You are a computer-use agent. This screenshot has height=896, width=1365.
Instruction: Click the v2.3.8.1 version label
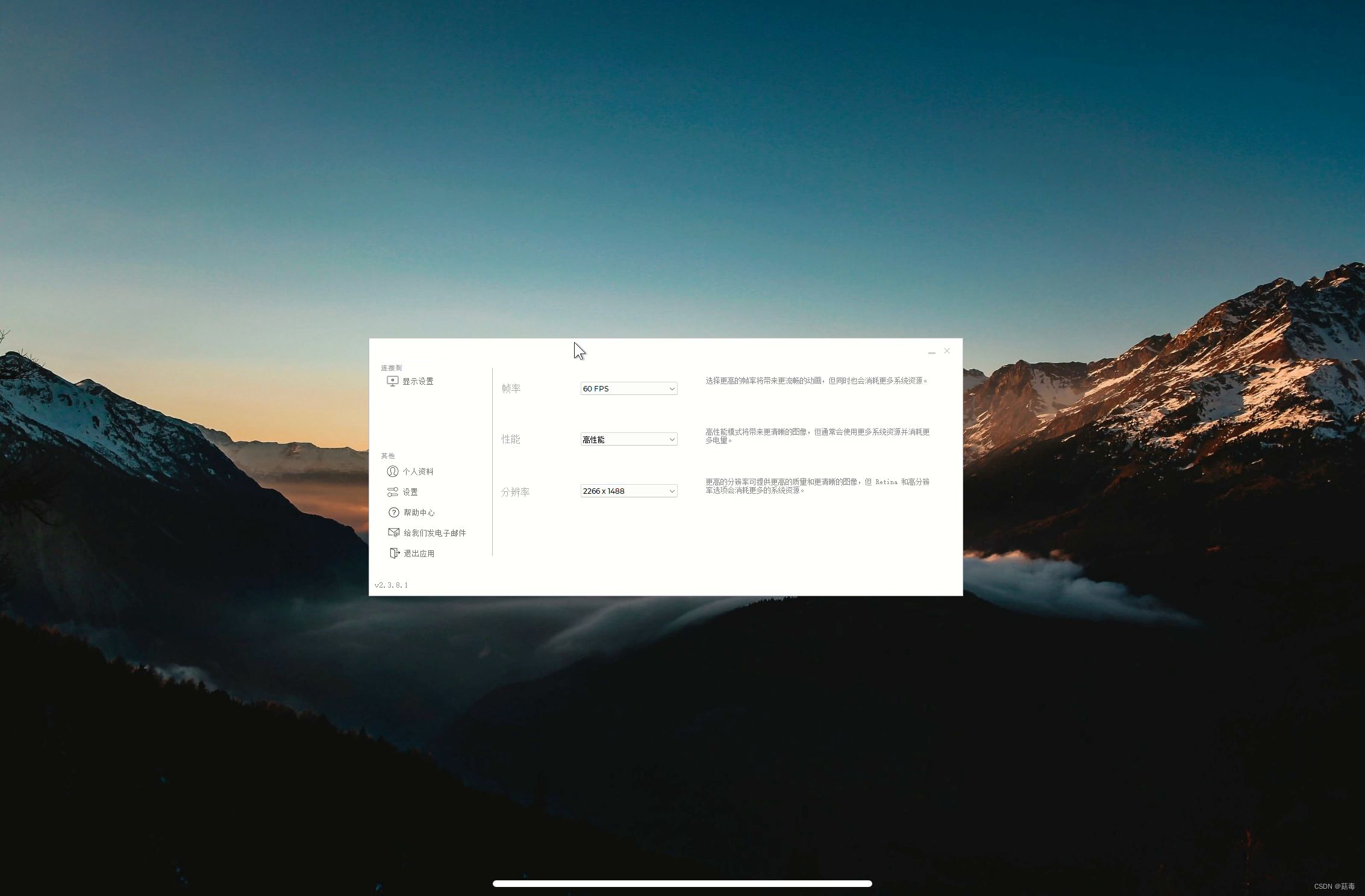pyautogui.click(x=391, y=585)
